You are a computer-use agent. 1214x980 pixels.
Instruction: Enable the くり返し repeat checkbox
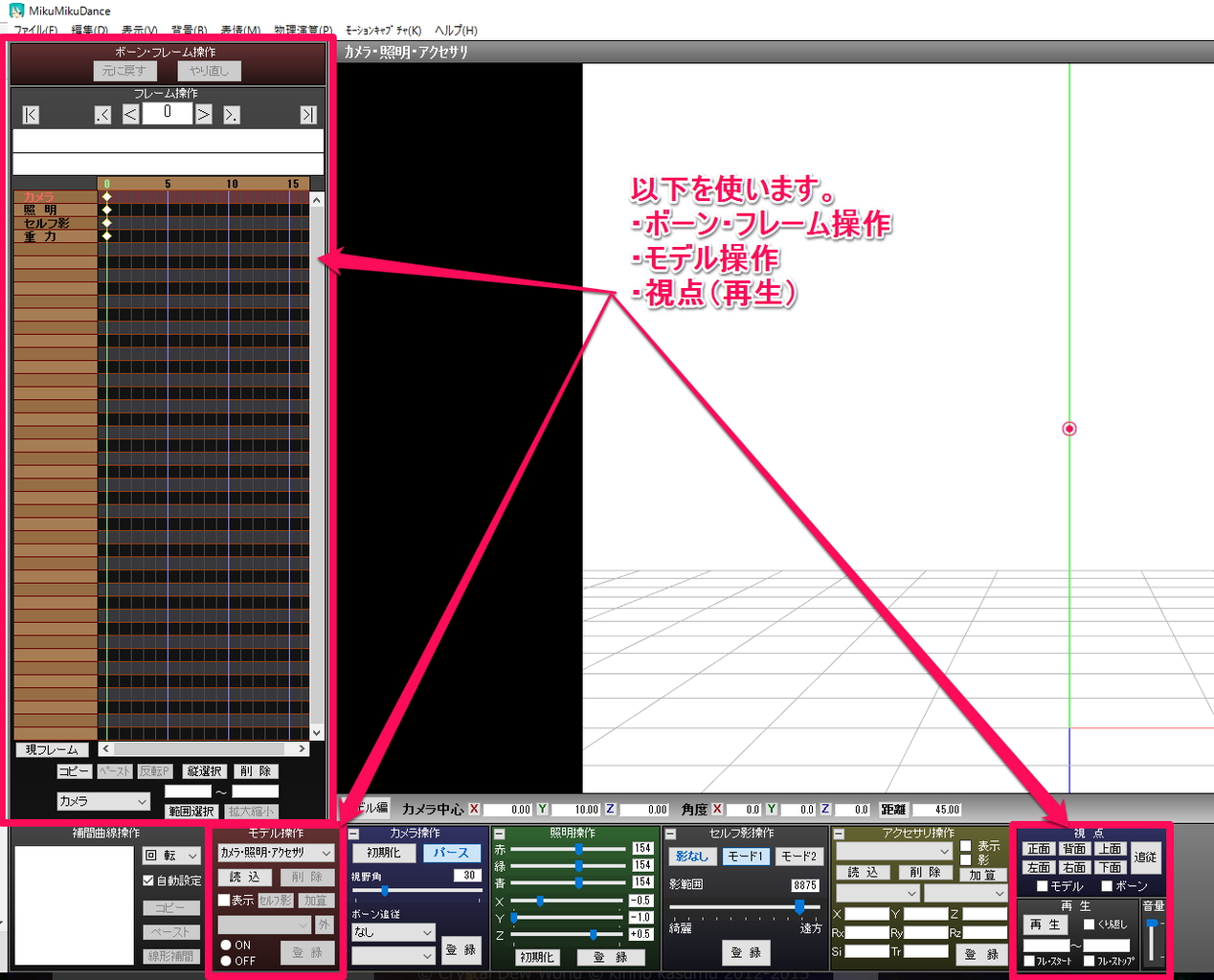tap(1087, 924)
